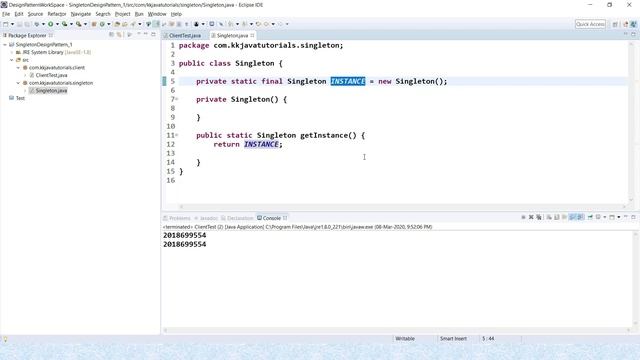This screenshot has width=640, height=360.
Task: Collapse the src folder node
Action: coord(12,60)
